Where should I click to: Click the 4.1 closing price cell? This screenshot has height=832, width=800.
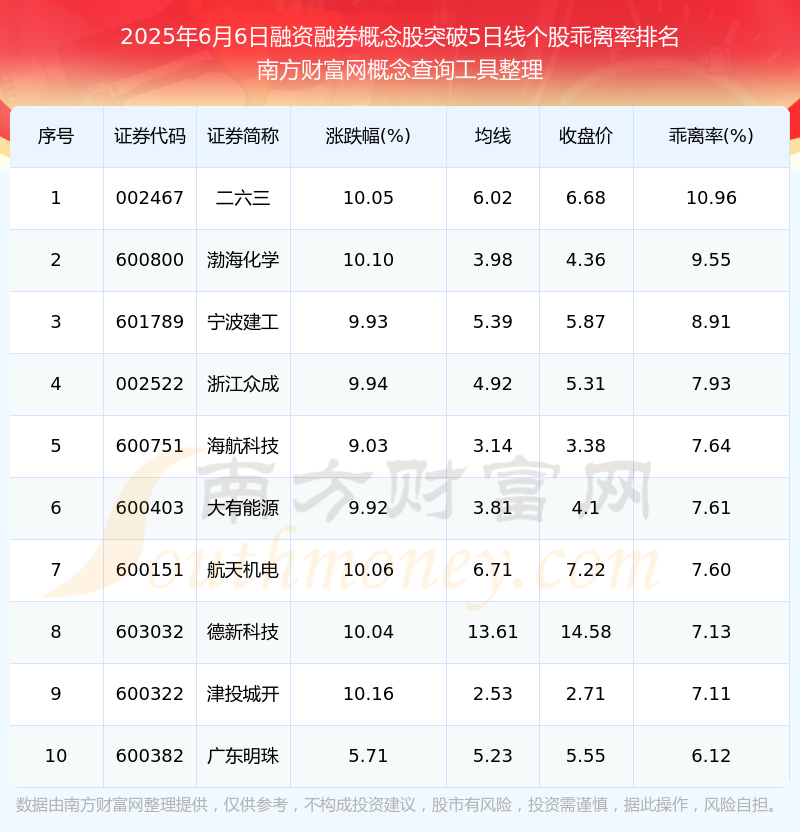click(586, 508)
